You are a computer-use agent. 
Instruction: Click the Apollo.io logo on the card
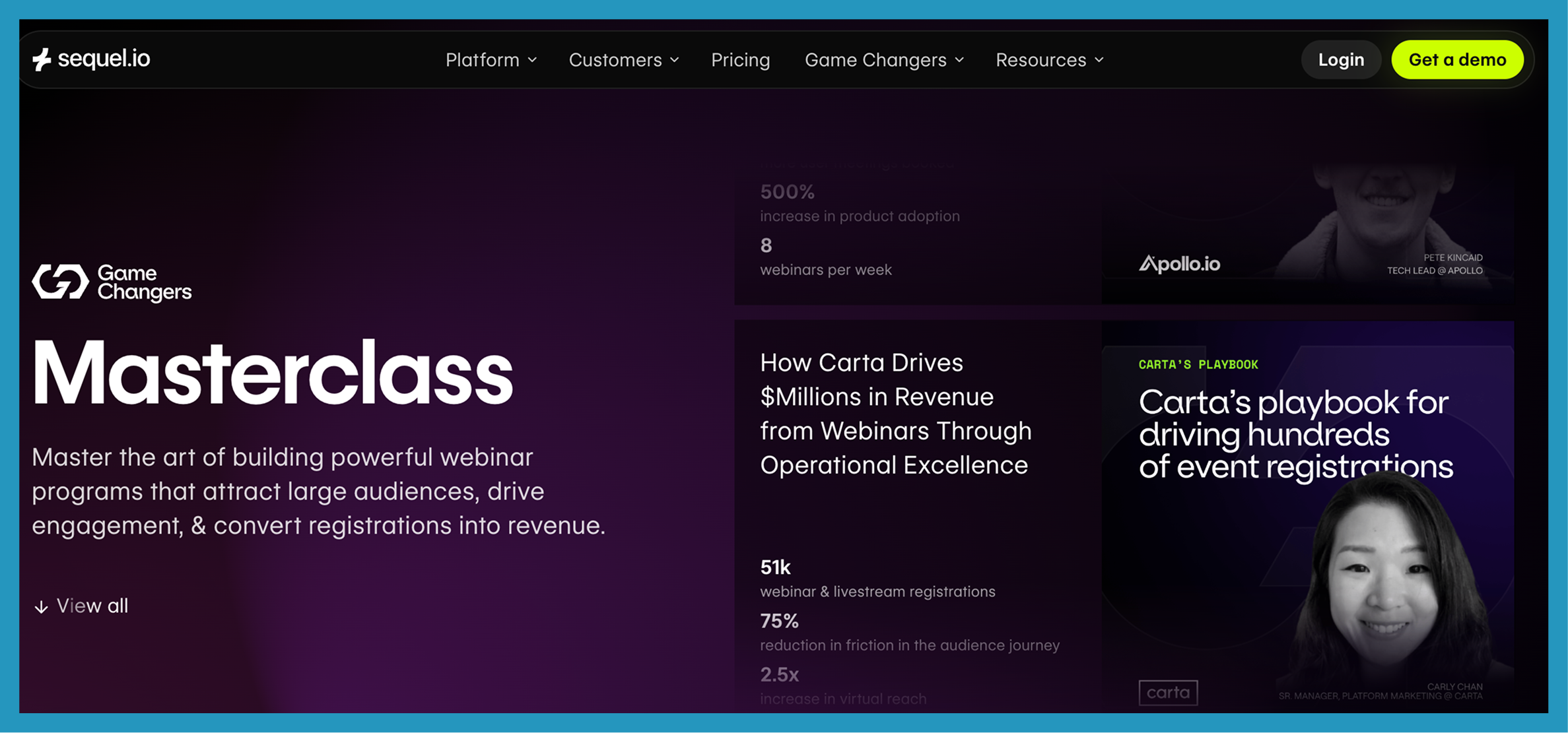pyautogui.click(x=1179, y=265)
